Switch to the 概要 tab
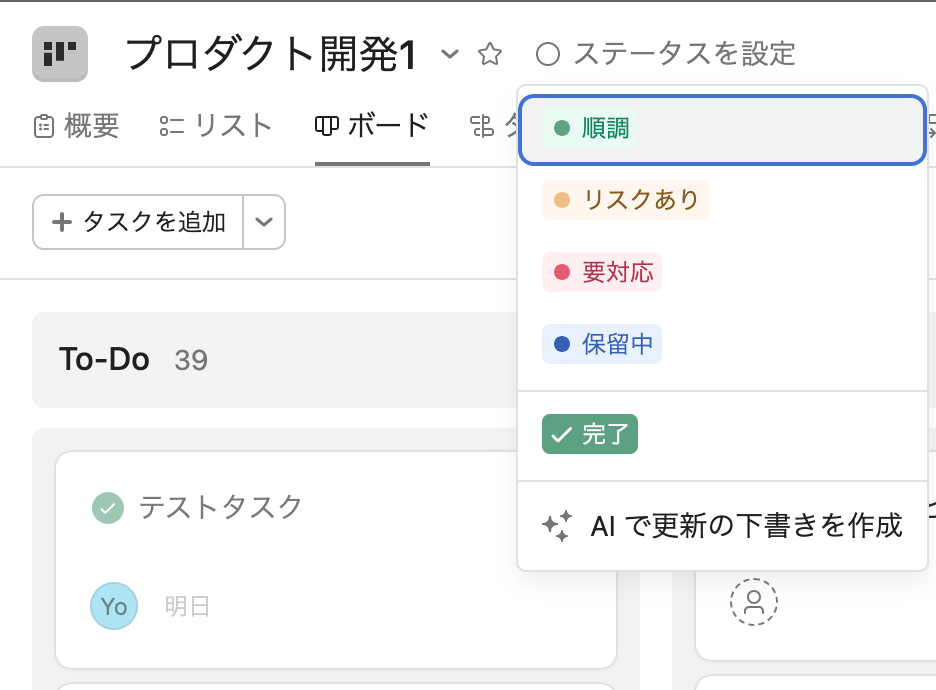The image size is (936, 690). click(x=77, y=126)
